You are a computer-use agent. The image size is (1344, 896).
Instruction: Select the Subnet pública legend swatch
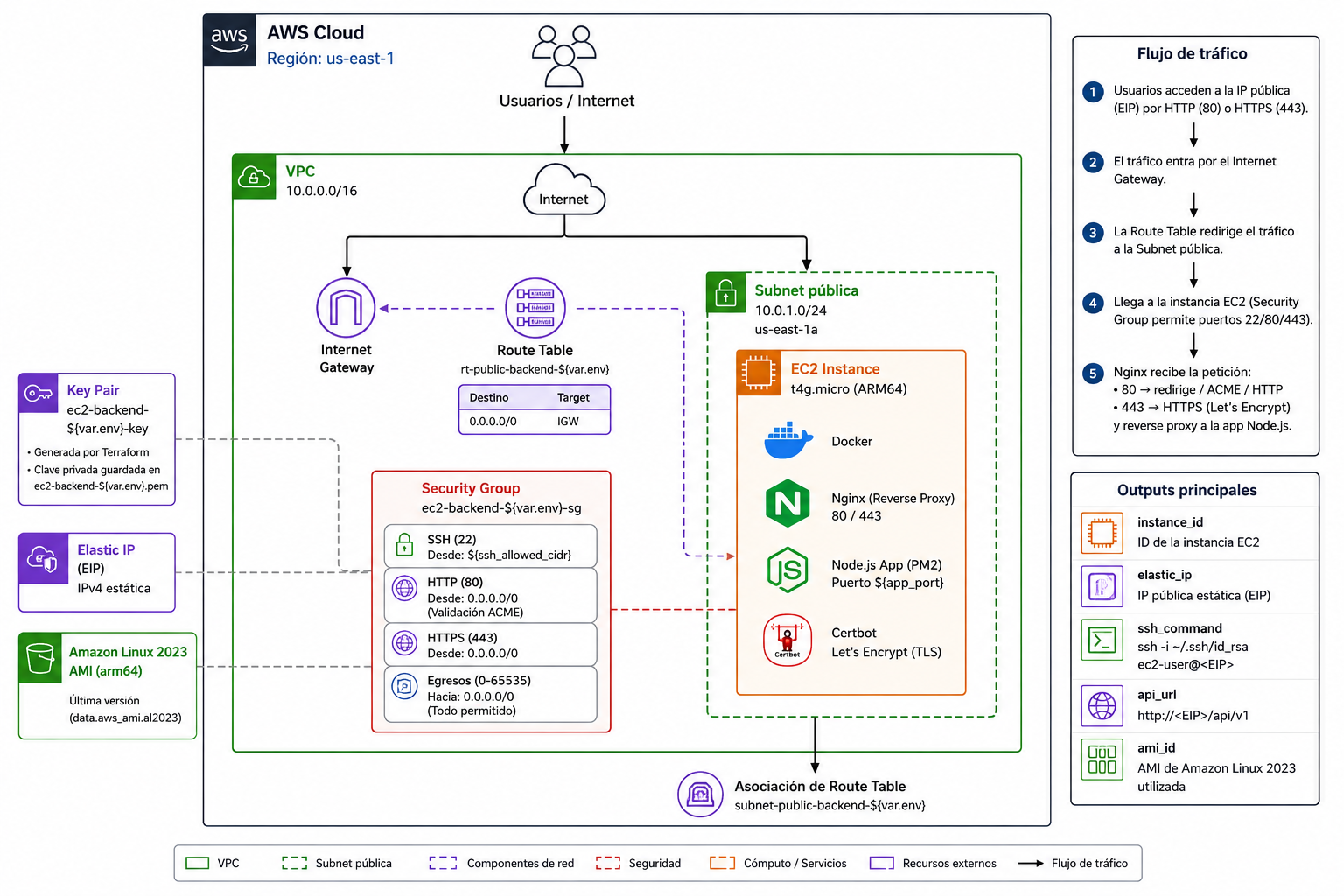[295, 863]
